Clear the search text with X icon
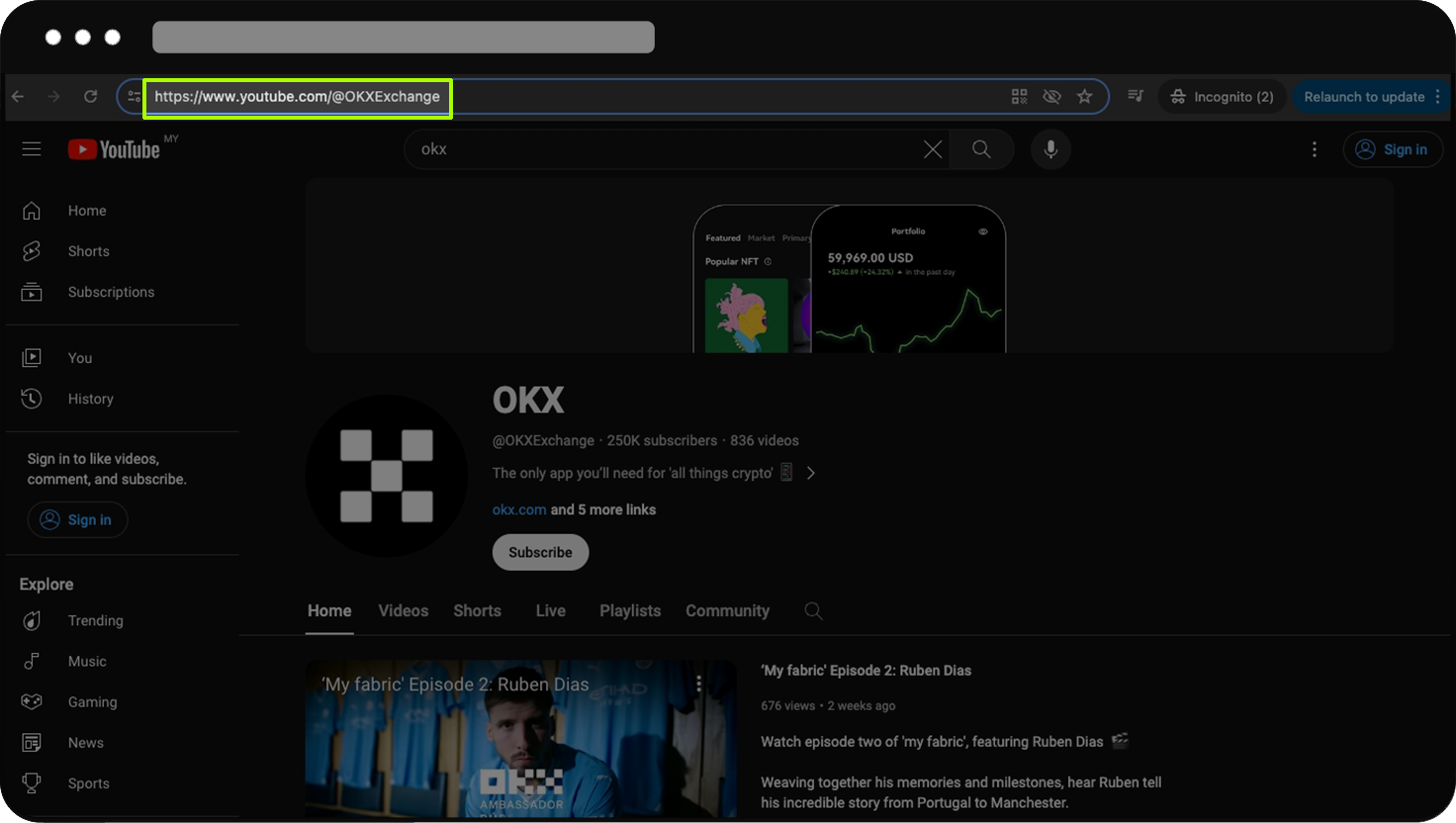Viewport: 1456px width, 823px height. [932, 149]
